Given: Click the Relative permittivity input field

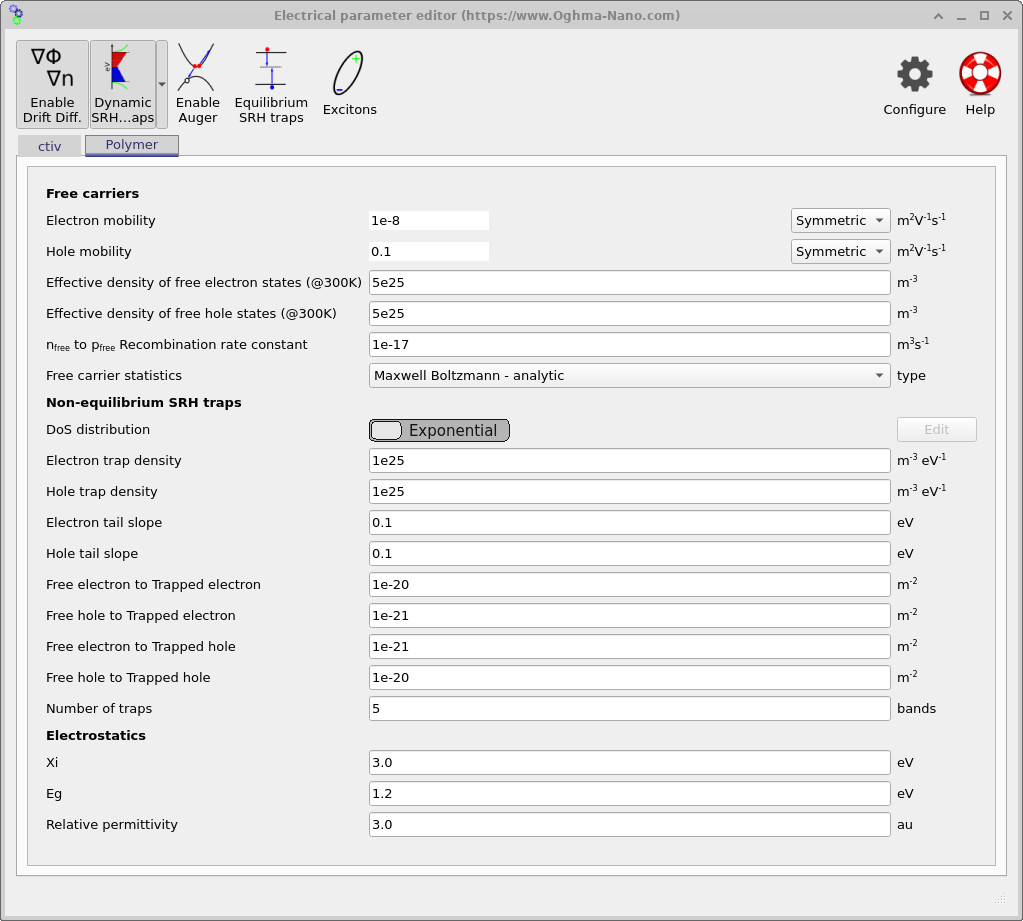Looking at the screenshot, I should coord(626,824).
